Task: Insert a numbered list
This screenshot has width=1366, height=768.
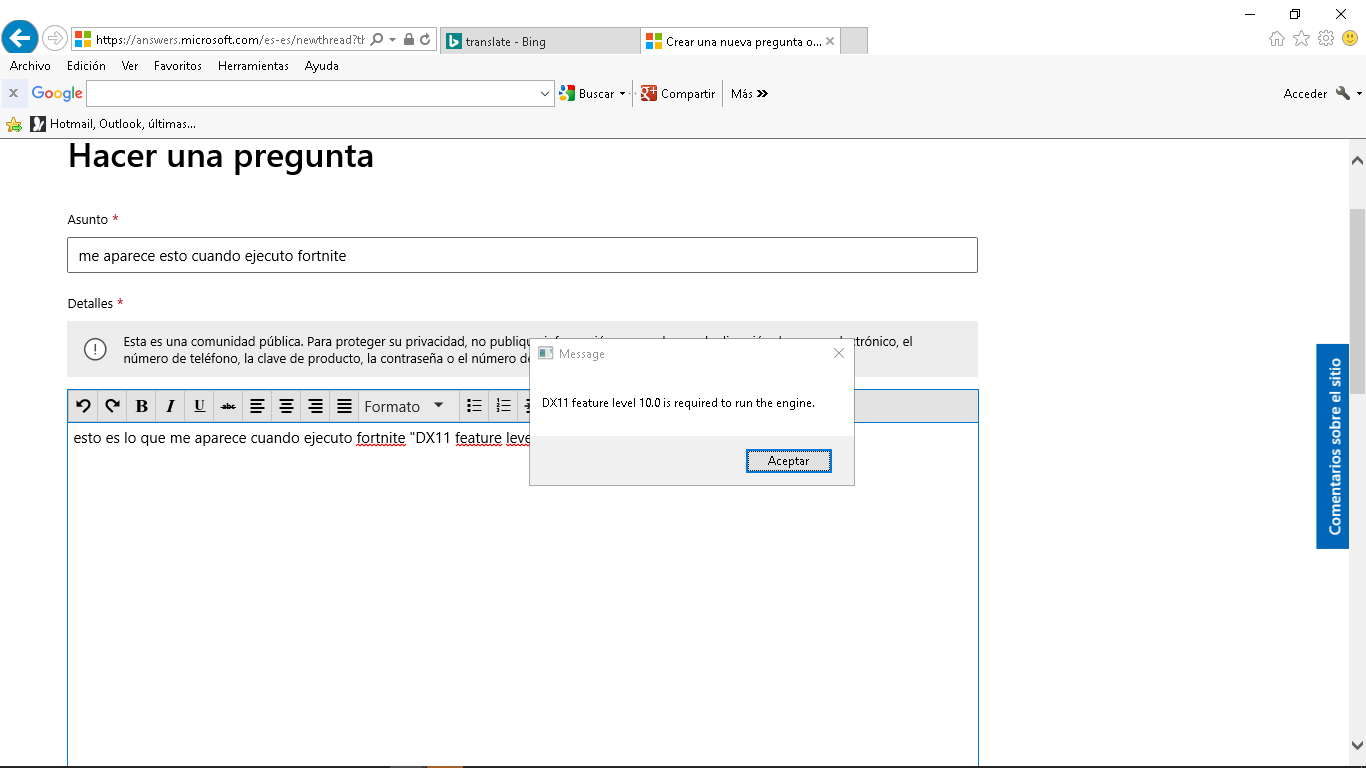Action: [x=504, y=406]
